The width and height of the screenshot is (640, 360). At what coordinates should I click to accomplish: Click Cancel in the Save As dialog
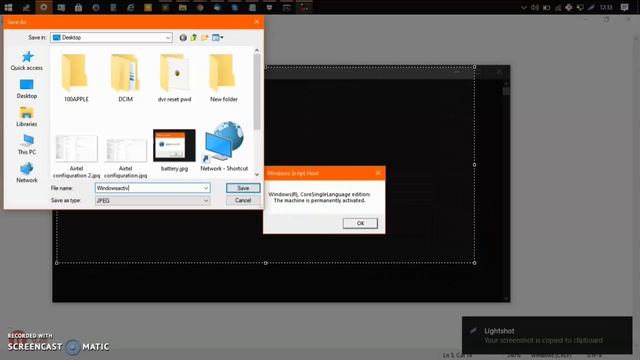(243, 200)
